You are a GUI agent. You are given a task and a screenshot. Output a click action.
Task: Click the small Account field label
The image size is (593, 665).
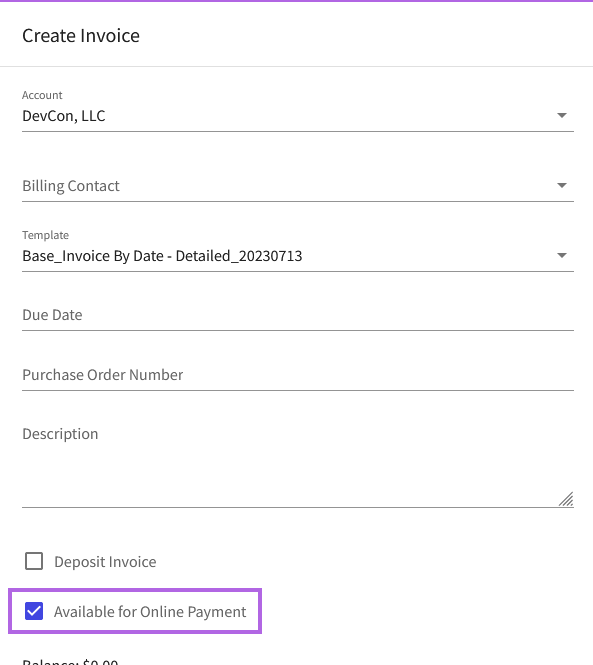[x=42, y=95]
